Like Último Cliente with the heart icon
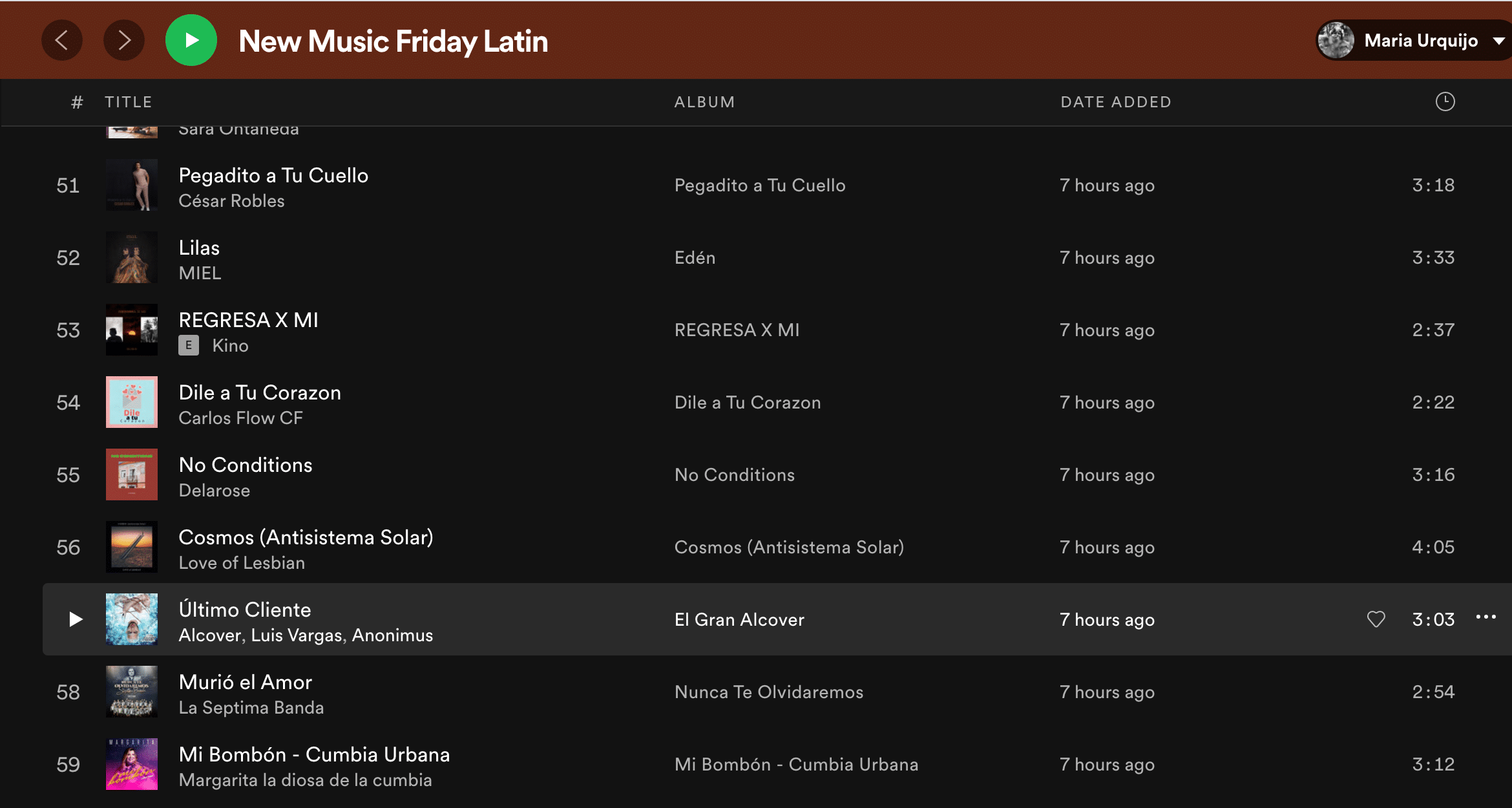 (1376, 619)
